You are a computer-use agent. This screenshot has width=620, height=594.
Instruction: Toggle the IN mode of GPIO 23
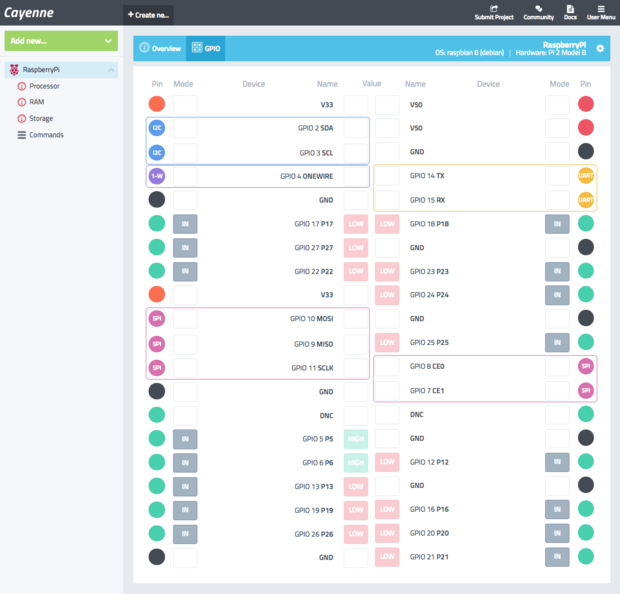click(557, 271)
